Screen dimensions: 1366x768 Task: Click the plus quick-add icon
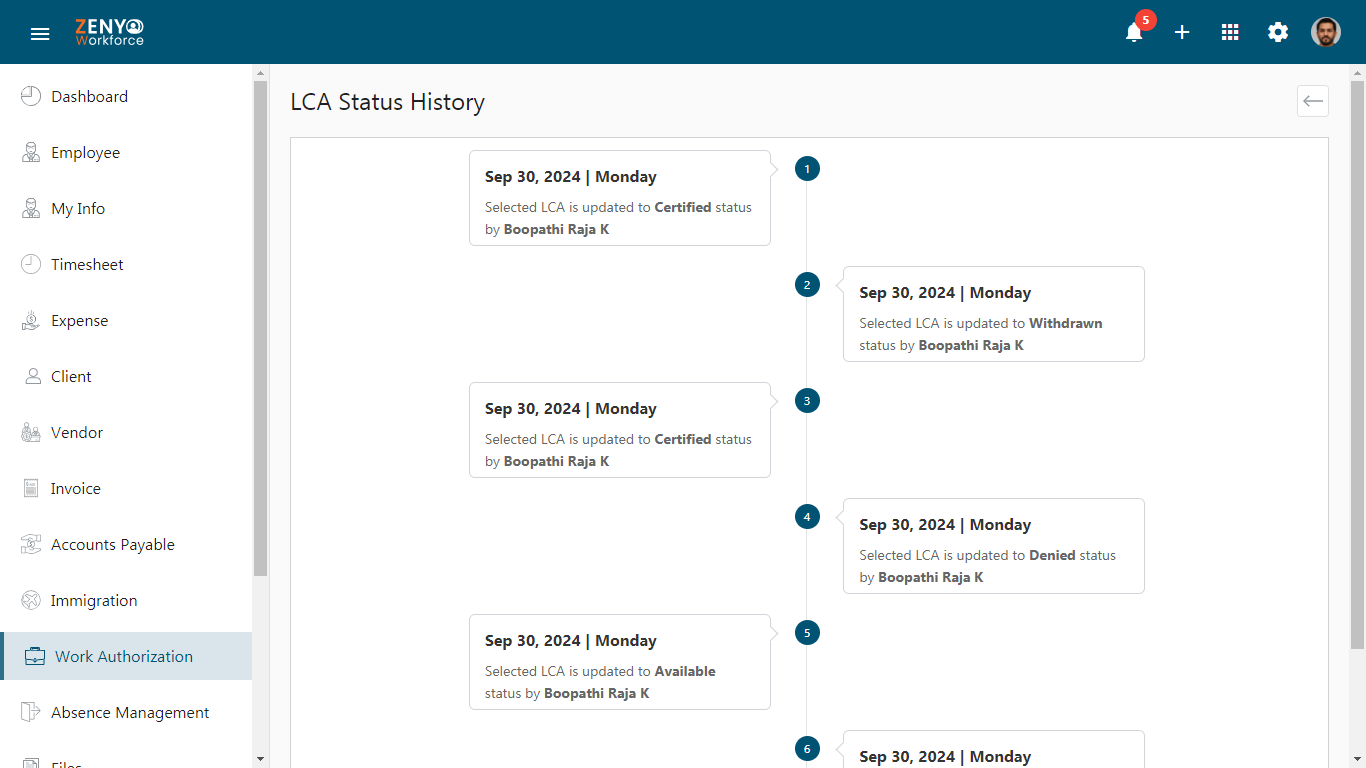pos(1182,32)
